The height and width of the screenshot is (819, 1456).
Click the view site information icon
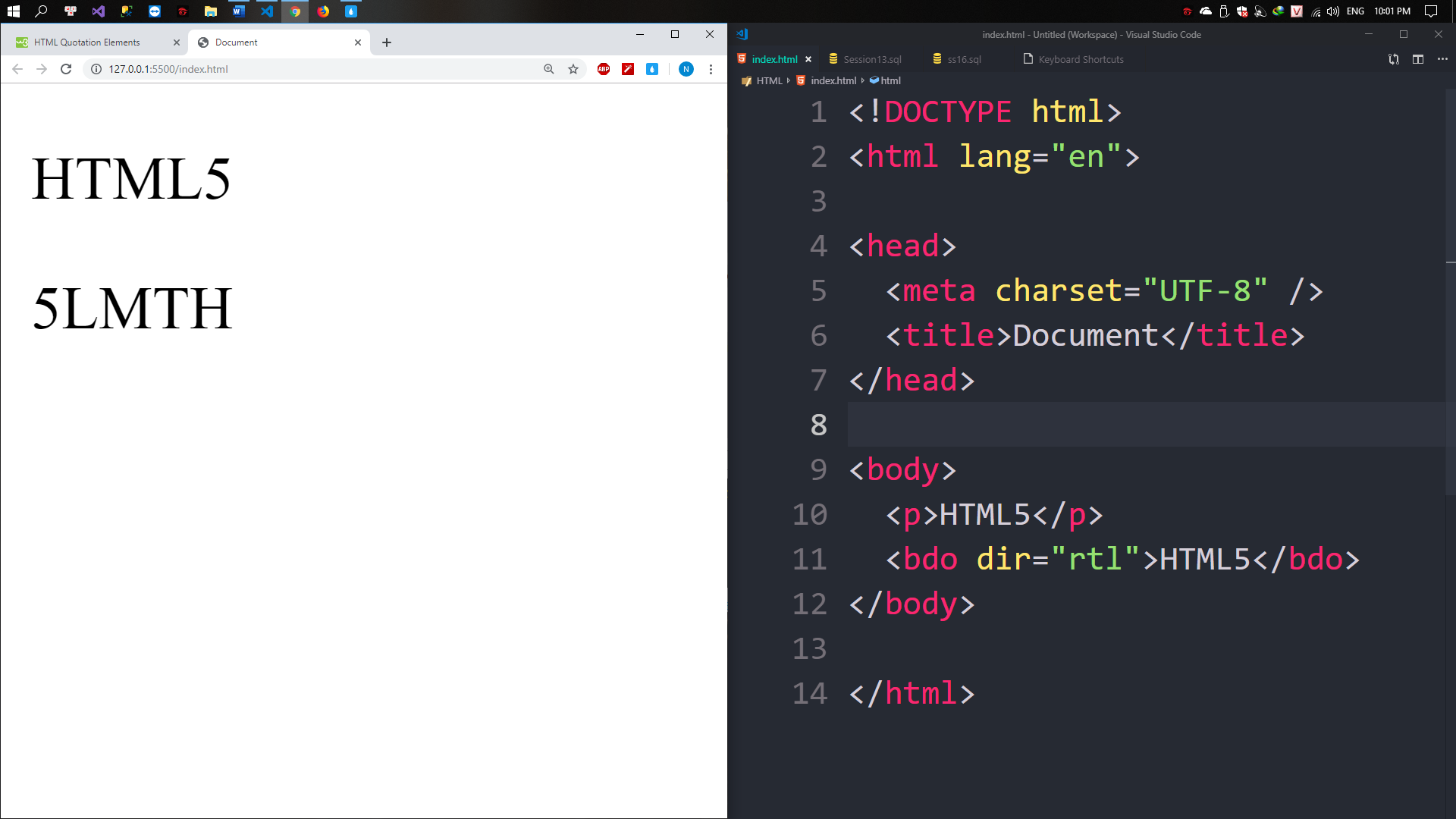(x=96, y=69)
